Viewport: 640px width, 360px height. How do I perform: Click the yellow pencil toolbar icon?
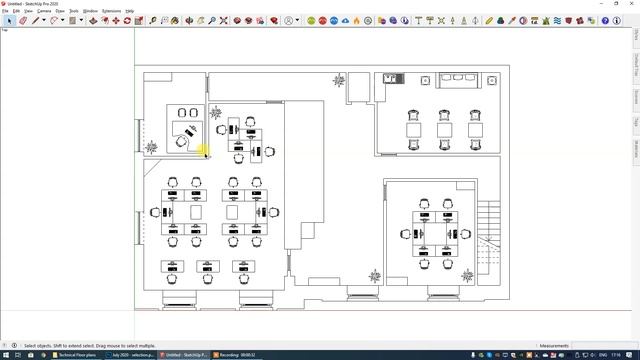tap(489, 20)
